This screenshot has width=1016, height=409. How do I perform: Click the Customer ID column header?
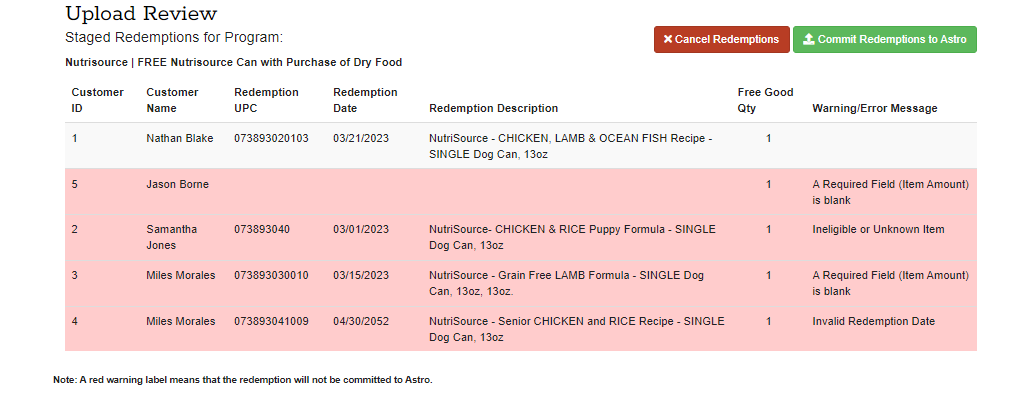tap(97, 100)
